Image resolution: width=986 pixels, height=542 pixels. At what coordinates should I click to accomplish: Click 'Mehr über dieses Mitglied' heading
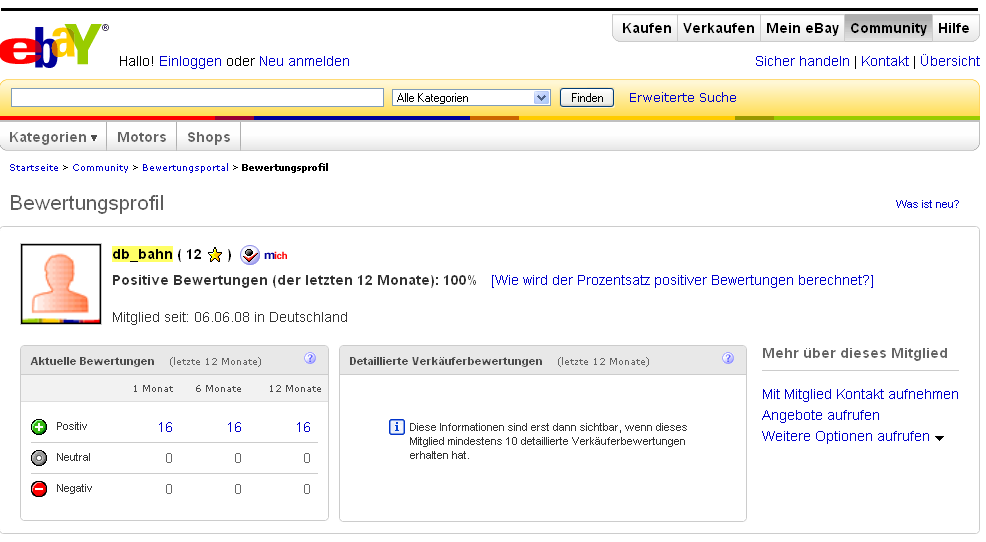coord(855,353)
